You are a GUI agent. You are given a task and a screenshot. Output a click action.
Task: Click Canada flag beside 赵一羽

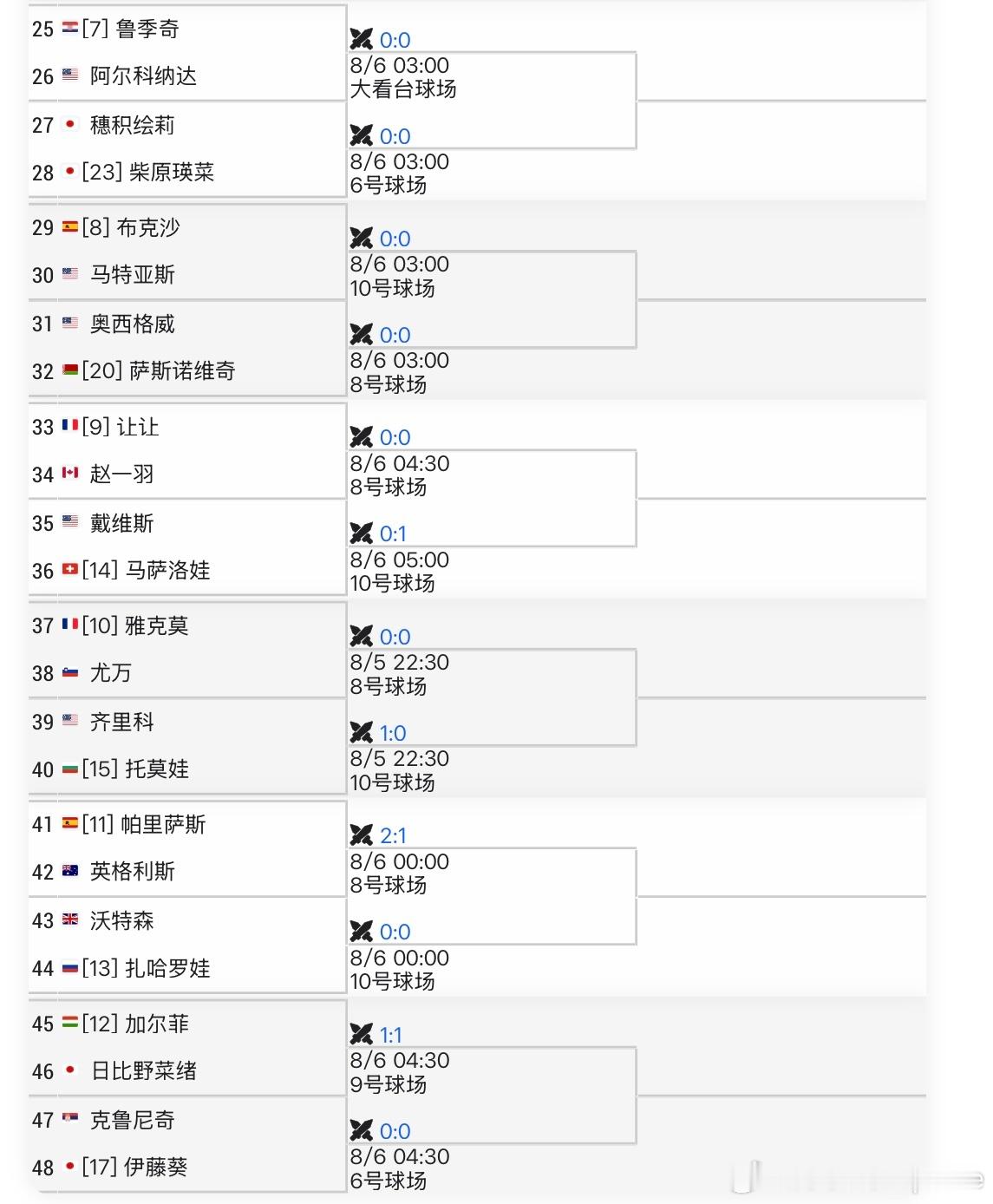tap(70, 474)
